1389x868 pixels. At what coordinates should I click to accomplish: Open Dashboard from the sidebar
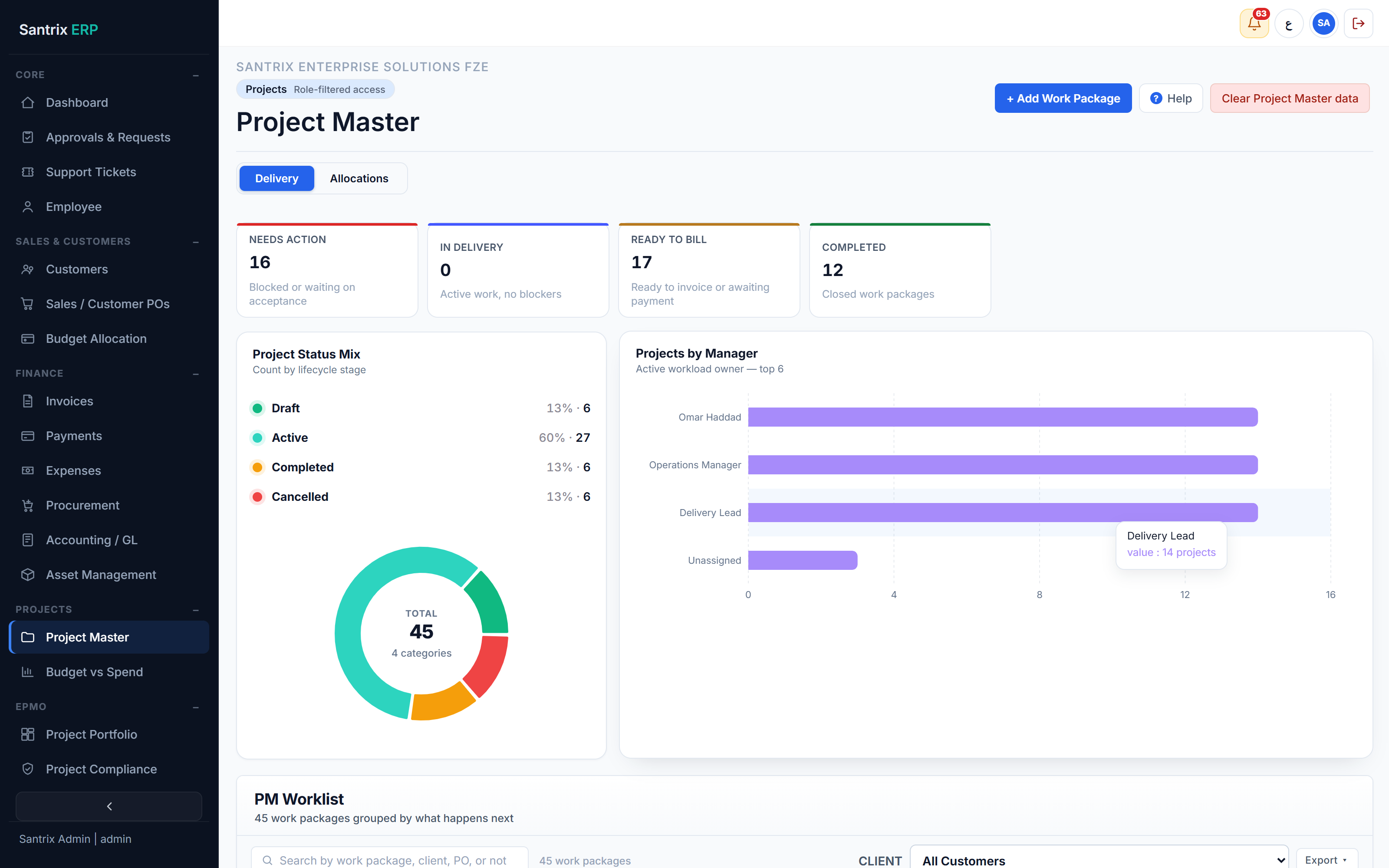(109, 103)
